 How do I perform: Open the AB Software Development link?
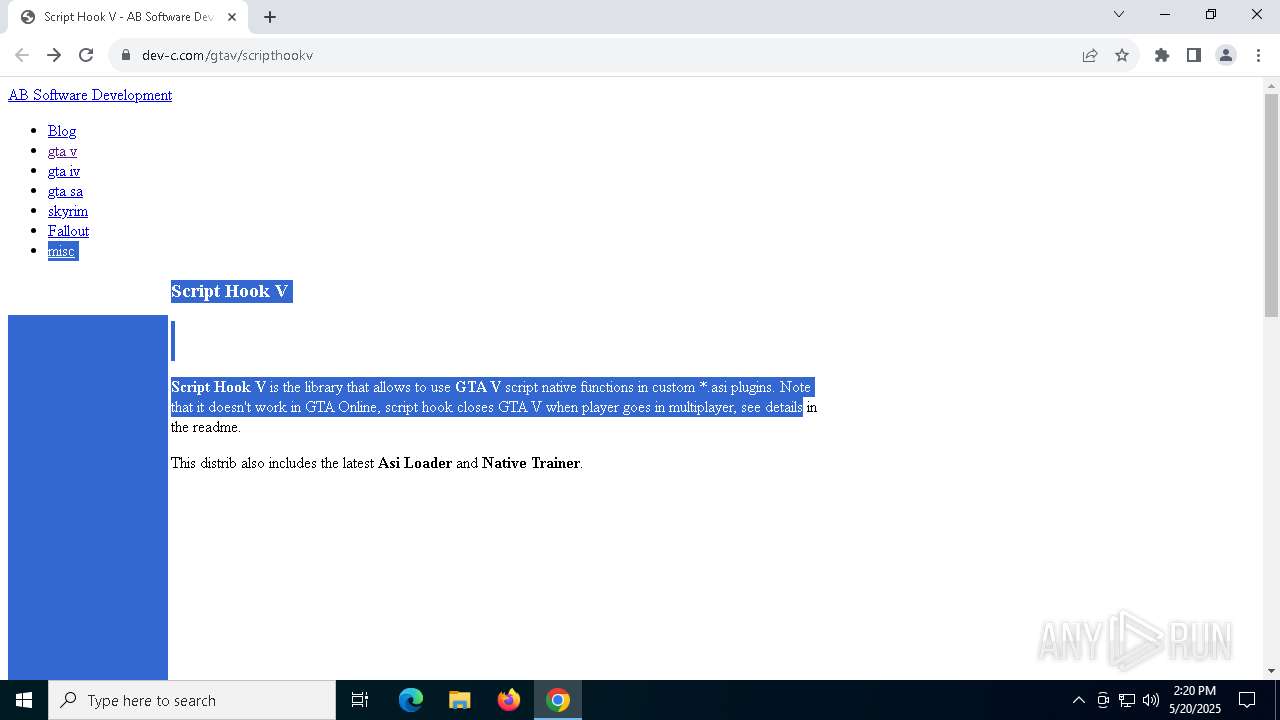coord(90,95)
